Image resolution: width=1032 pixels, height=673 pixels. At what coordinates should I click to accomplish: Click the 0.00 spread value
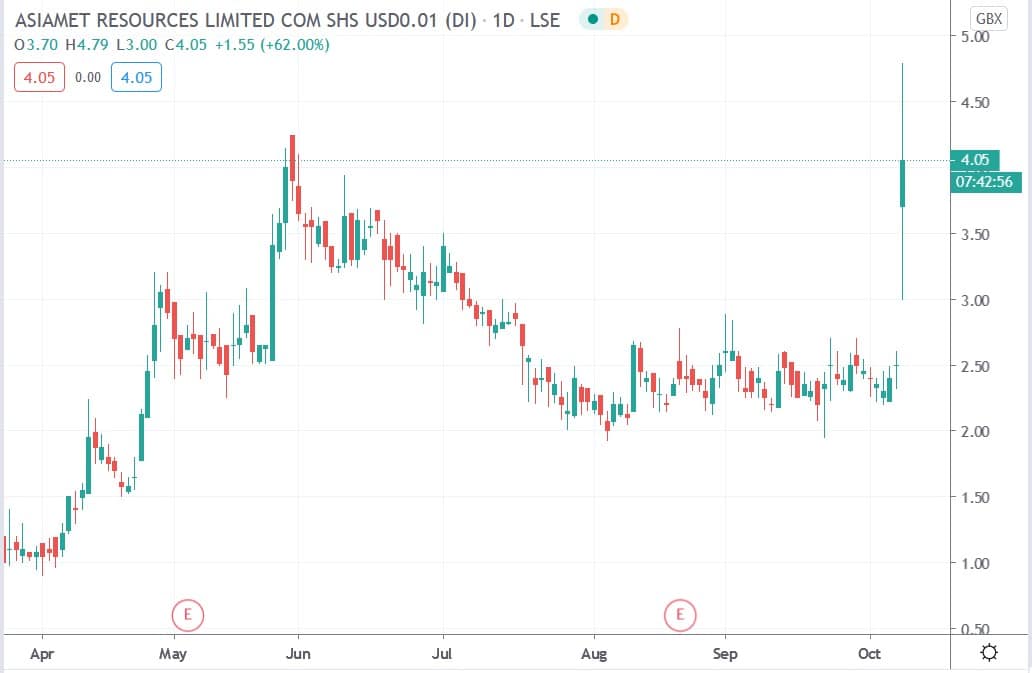87,77
